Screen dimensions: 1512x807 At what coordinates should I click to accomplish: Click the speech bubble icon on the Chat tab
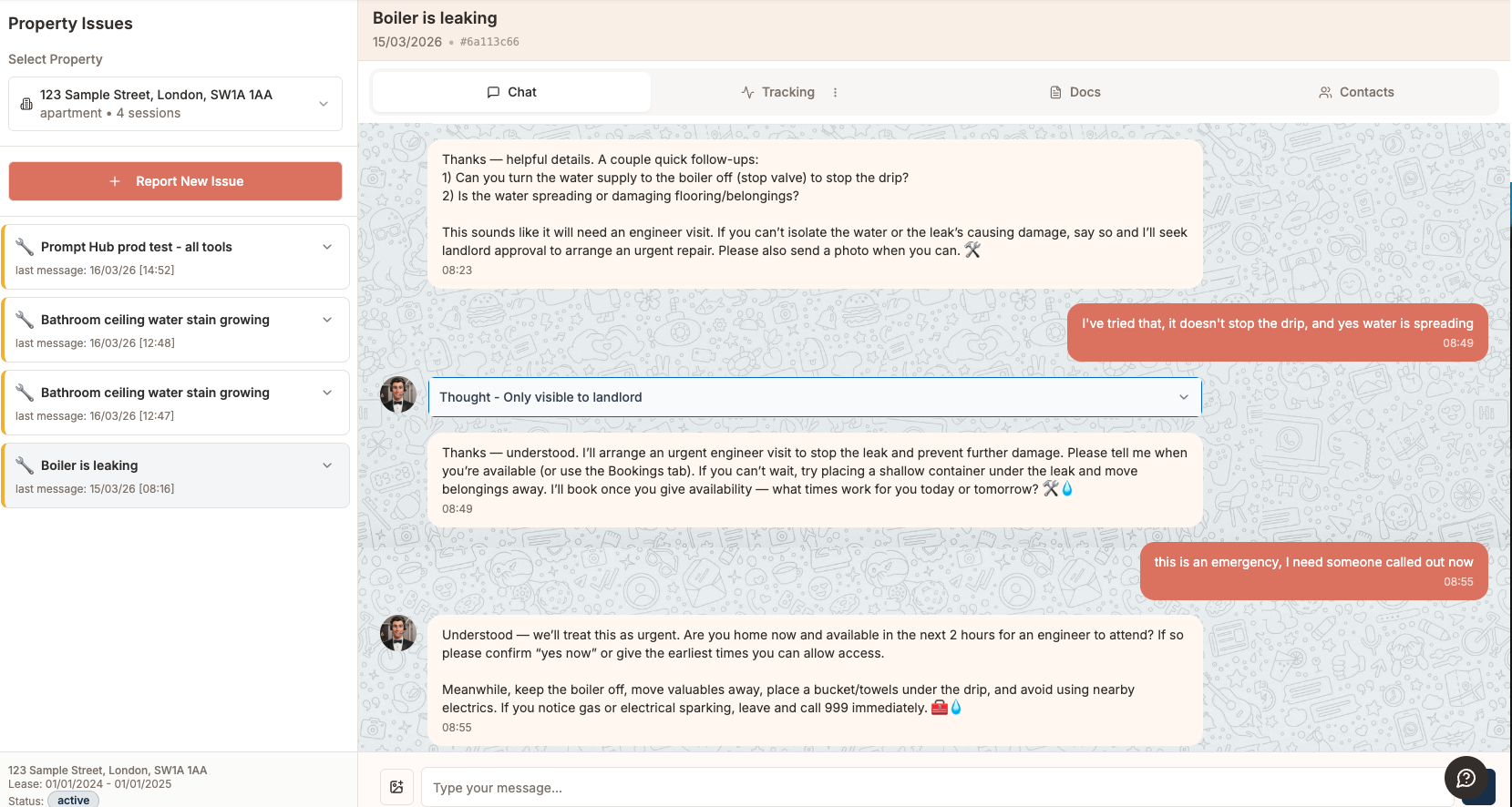(x=492, y=91)
